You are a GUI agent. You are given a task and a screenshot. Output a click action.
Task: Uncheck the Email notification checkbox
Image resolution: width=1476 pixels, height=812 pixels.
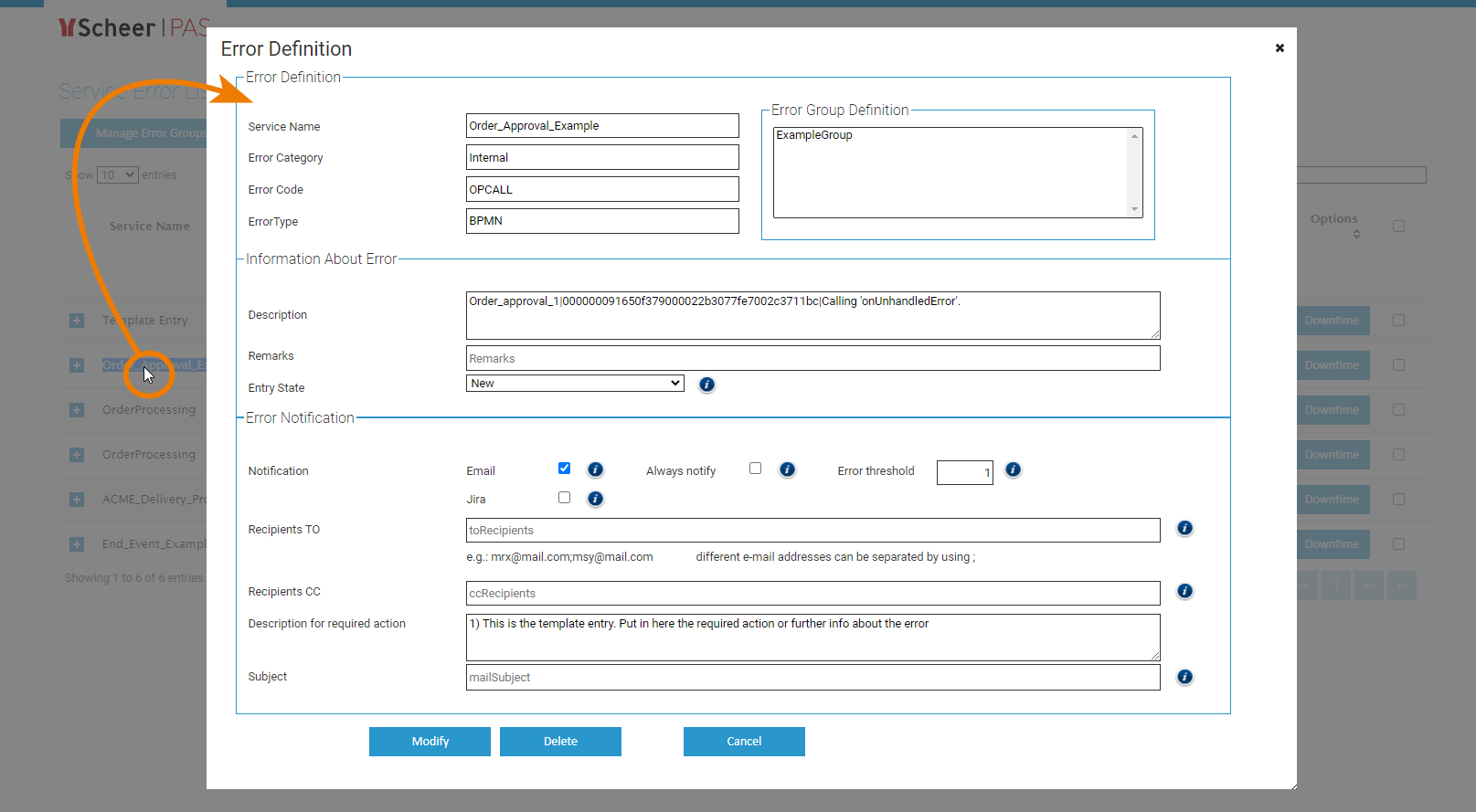pos(564,469)
